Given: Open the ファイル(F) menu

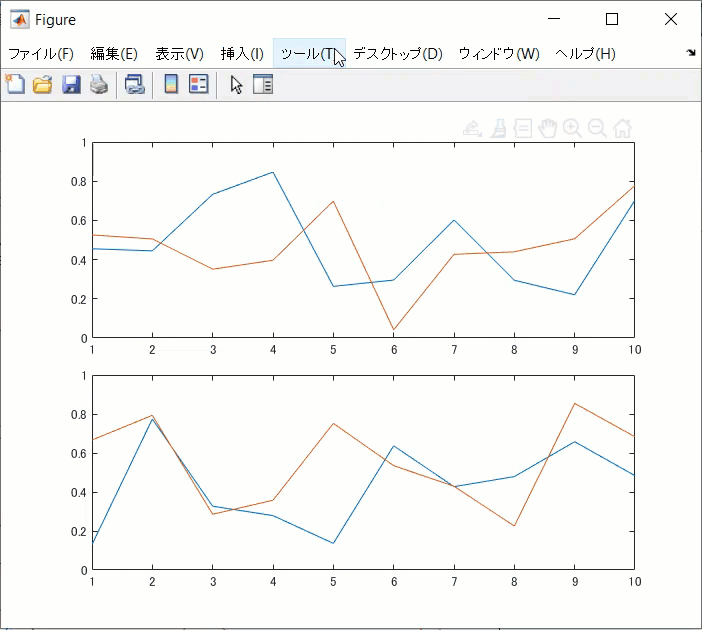Looking at the screenshot, I should click(x=41, y=54).
